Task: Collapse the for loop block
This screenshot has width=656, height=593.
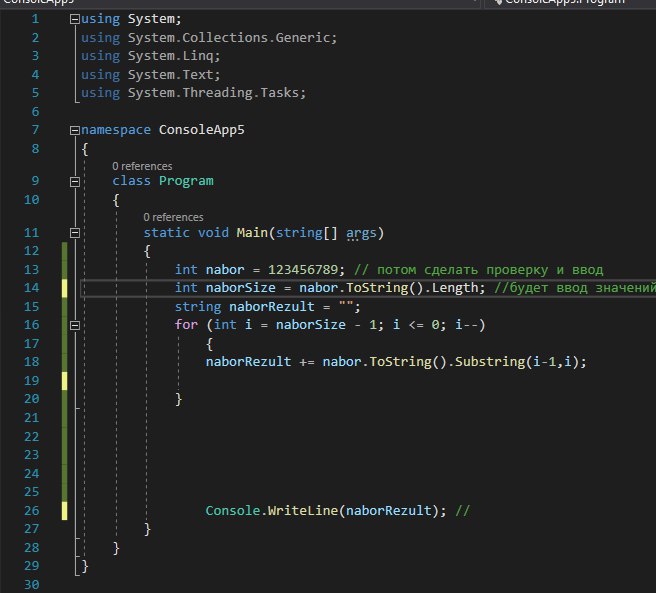Action: click(74, 325)
